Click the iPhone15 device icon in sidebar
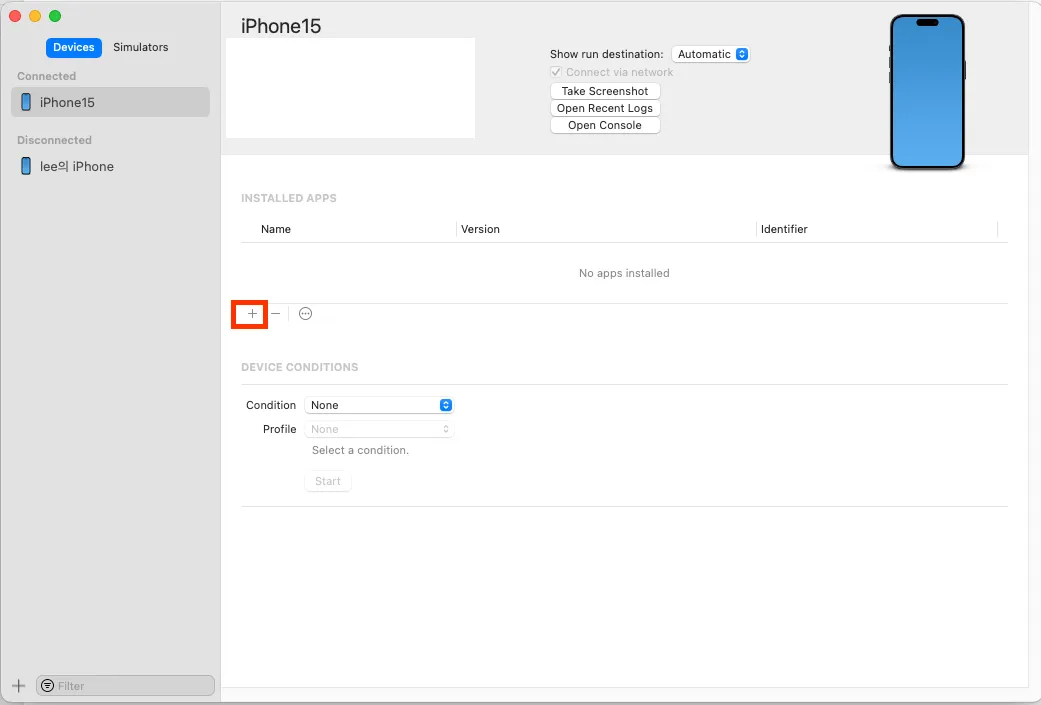The image size is (1041, 705). (26, 102)
